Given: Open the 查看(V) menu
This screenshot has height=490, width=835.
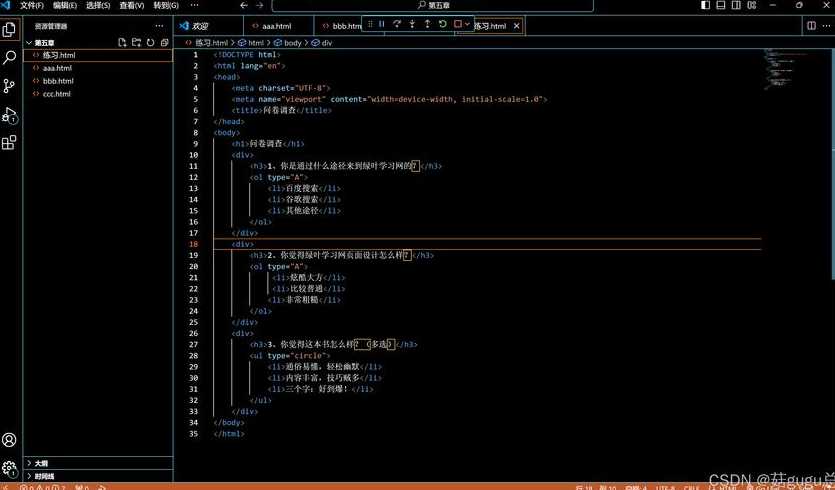Looking at the screenshot, I should (132, 5).
